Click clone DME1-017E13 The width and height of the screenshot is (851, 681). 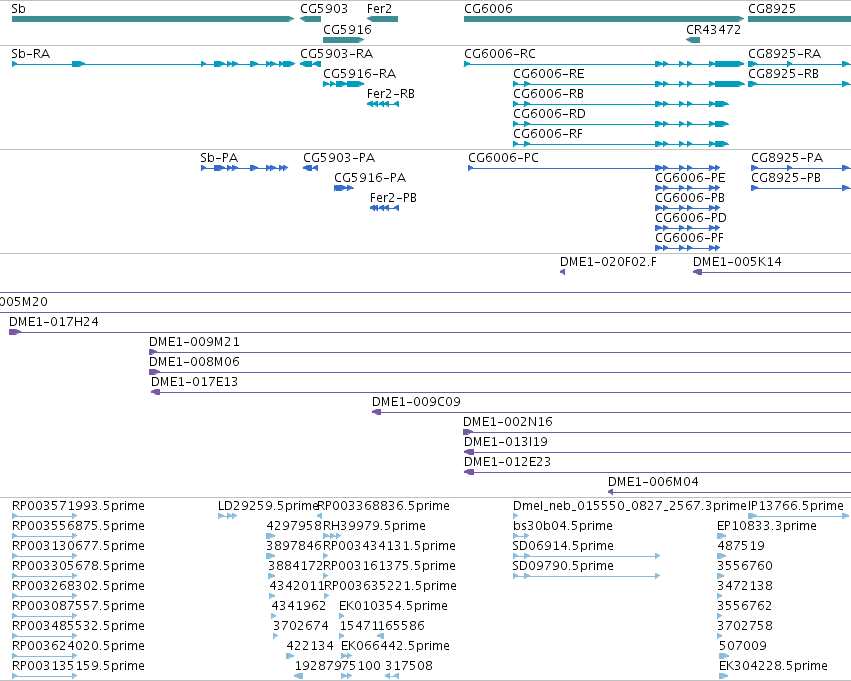[x=194, y=383]
